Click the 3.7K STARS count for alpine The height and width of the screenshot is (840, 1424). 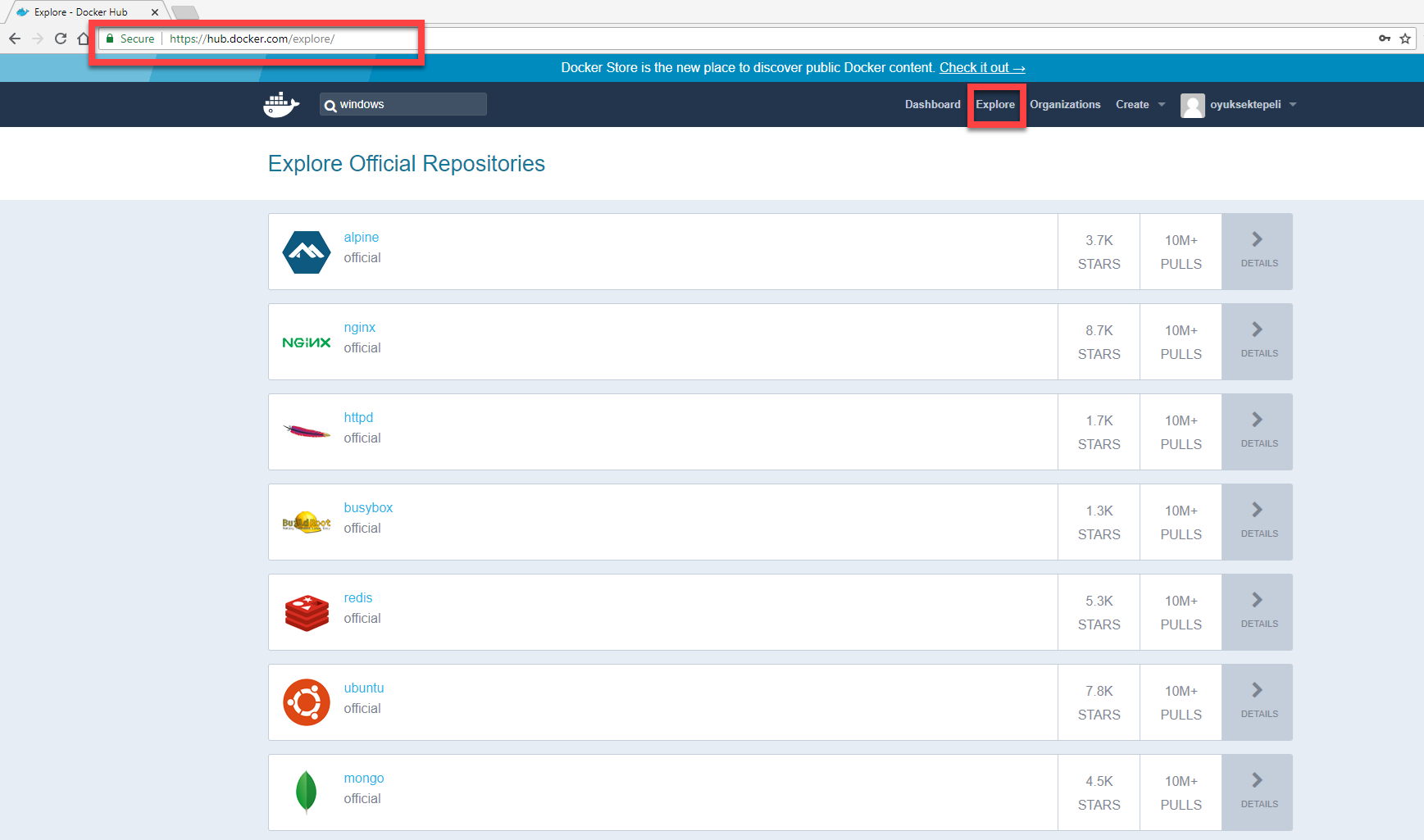(x=1099, y=252)
